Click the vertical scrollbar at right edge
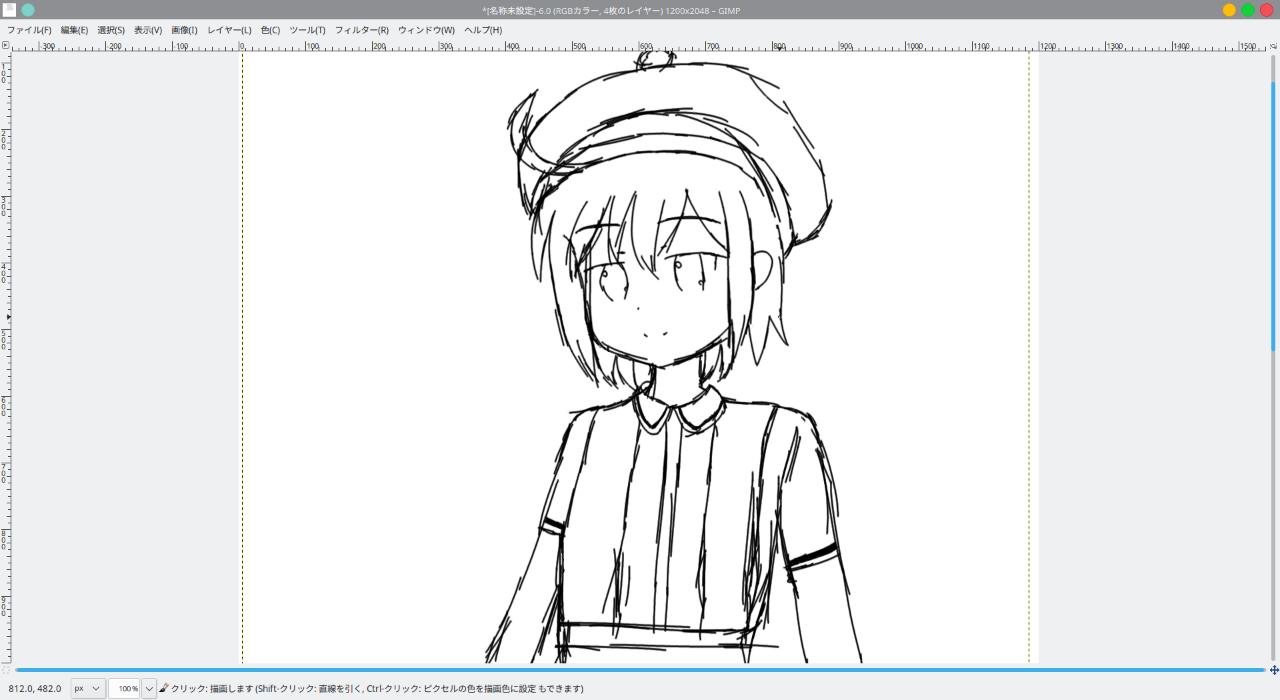The height and width of the screenshot is (700, 1280). click(1273, 215)
